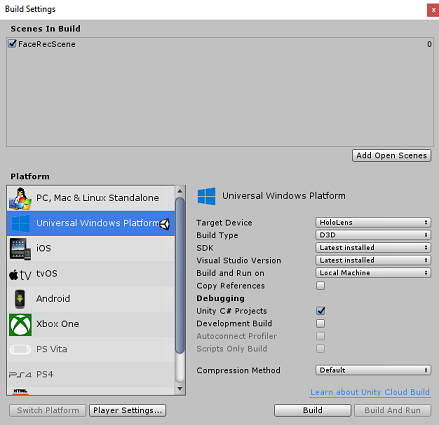Screen dimensions: 439x425
Task: Open the Learn about Unity Cloud Build link
Action: [370, 392]
